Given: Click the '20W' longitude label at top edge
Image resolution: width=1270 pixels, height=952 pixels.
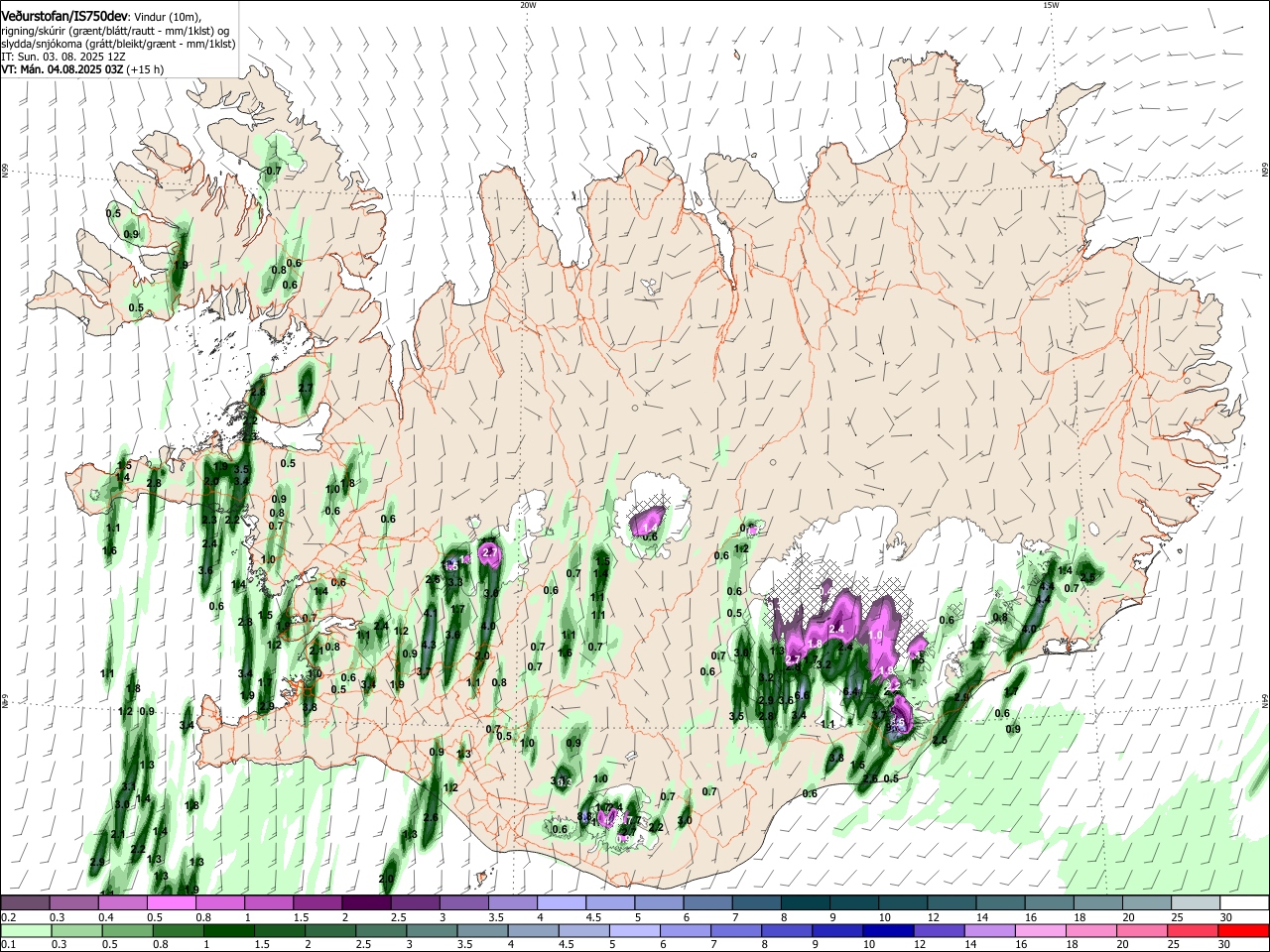Looking at the screenshot, I should click(528, 5).
